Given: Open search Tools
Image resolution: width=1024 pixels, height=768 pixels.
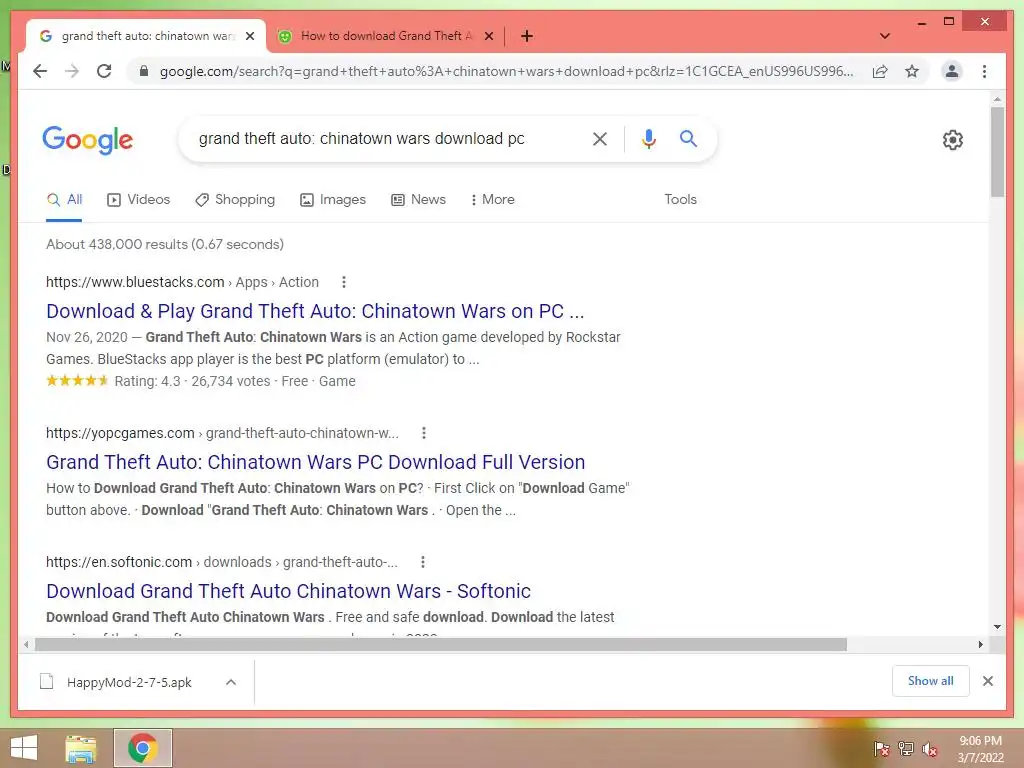Looking at the screenshot, I should pyautogui.click(x=680, y=200).
